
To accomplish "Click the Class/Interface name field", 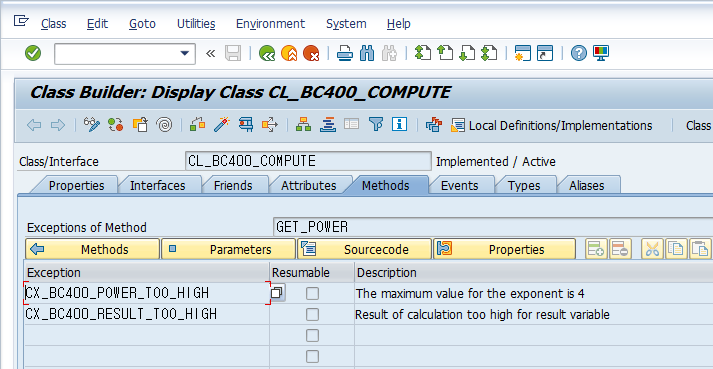I will pos(308,161).
